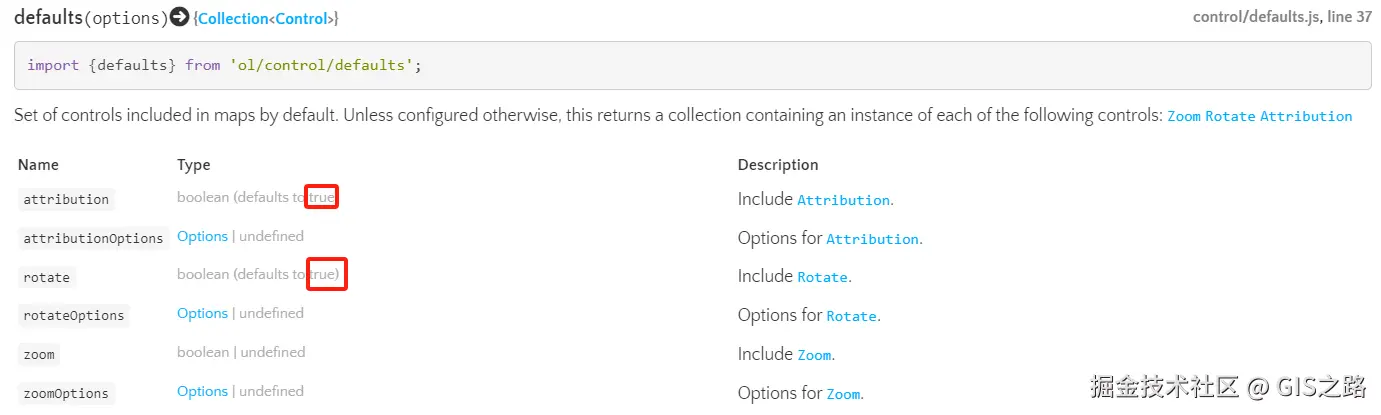Click the rotate parameter name tag
The image size is (1381, 415).
(x=47, y=277)
